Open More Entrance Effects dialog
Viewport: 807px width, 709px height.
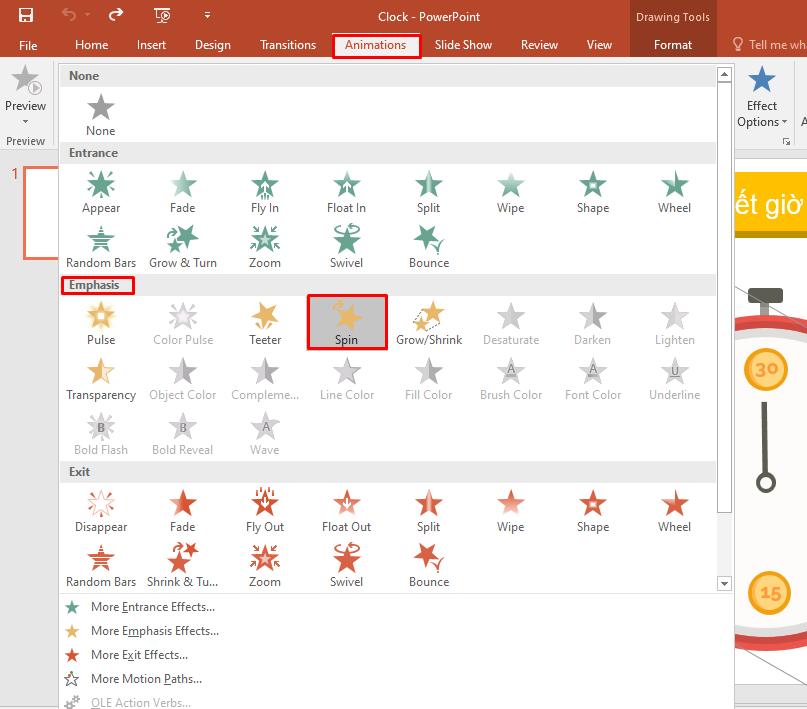pyautogui.click(x=153, y=607)
